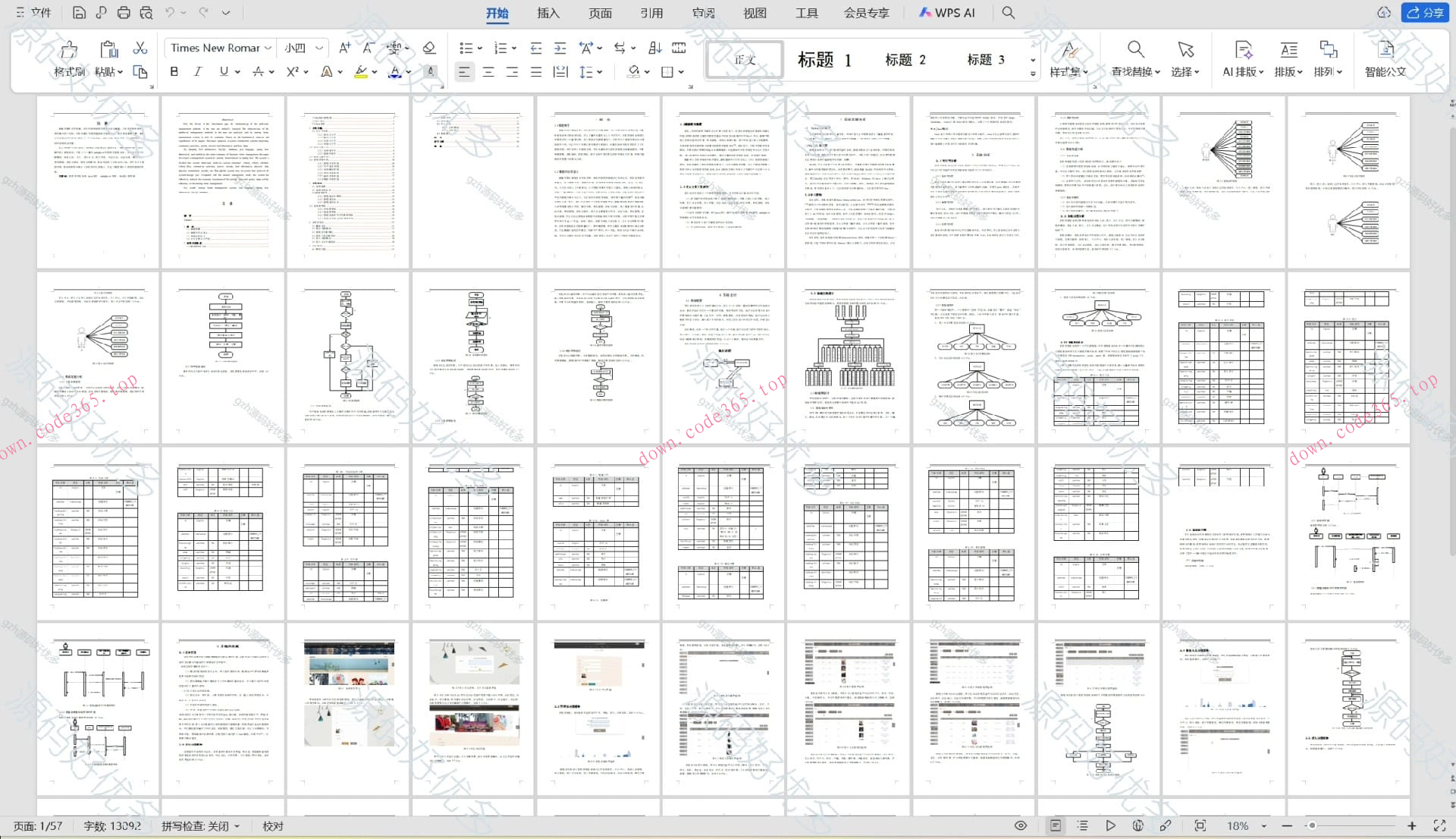Open the zoom percentage dropdown arrow

[x=1264, y=825]
